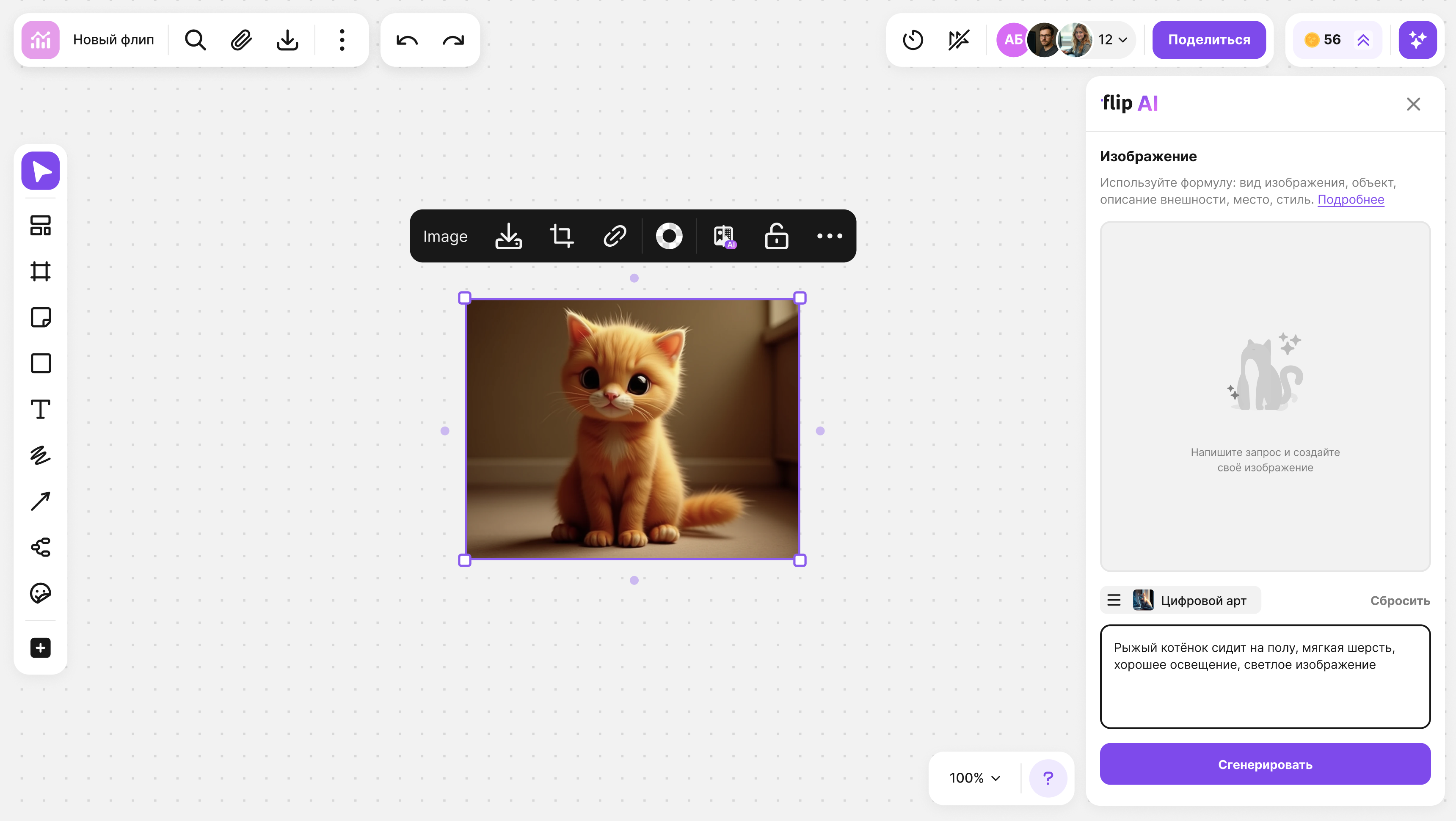The width and height of the screenshot is (1456, 821).
Task: Click the plus add-more tools button
Action: click(x=41, y=647)
